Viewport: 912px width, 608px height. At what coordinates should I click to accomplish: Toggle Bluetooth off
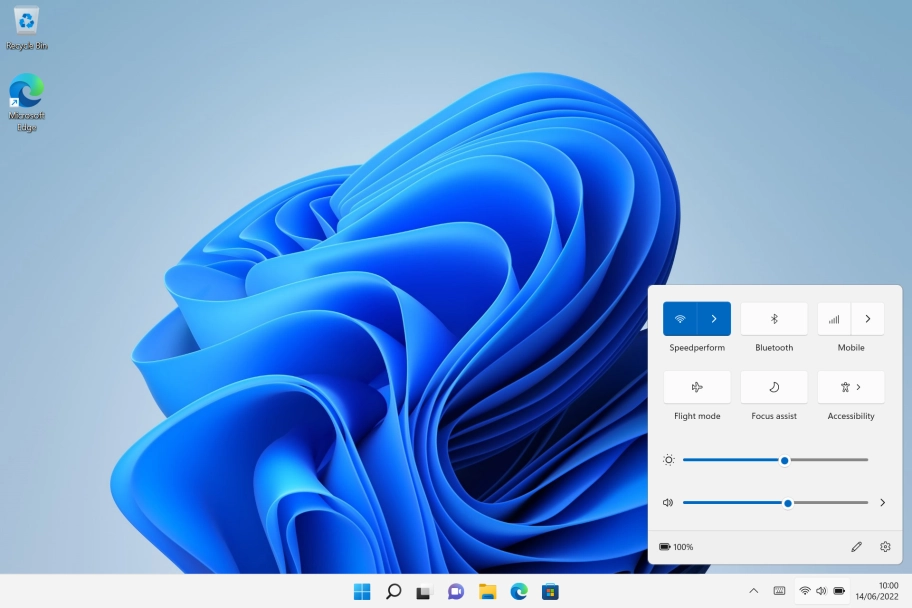pos(773,318)
